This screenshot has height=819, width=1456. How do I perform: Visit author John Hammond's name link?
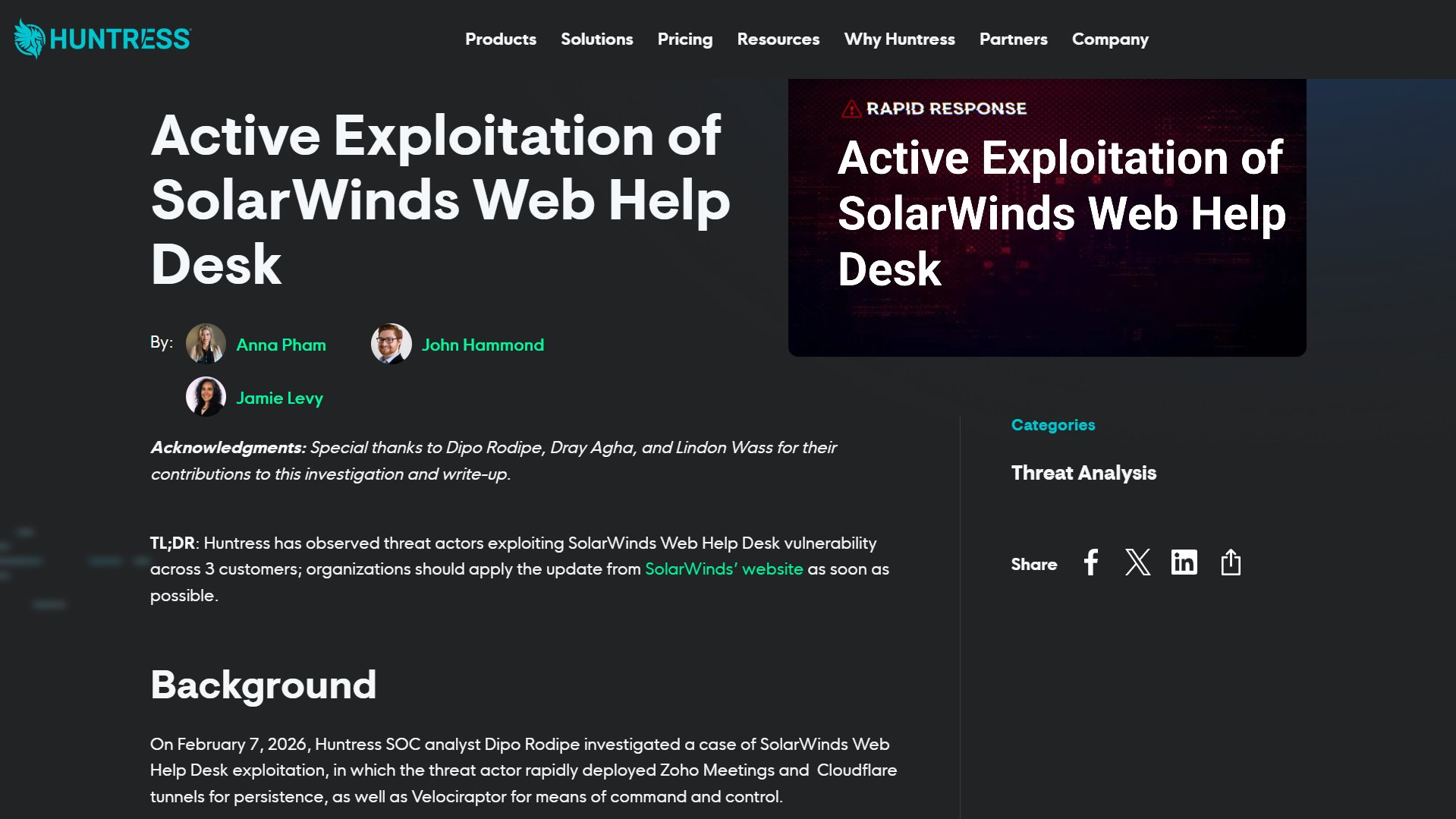click(x=483, y=345)
